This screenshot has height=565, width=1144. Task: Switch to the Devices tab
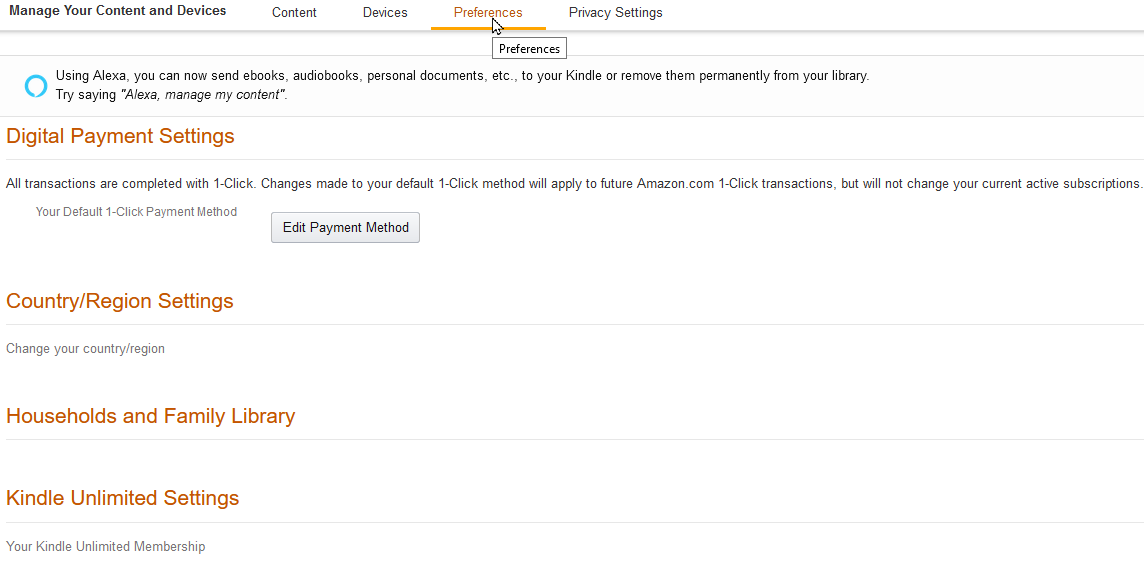coord(385,13)
